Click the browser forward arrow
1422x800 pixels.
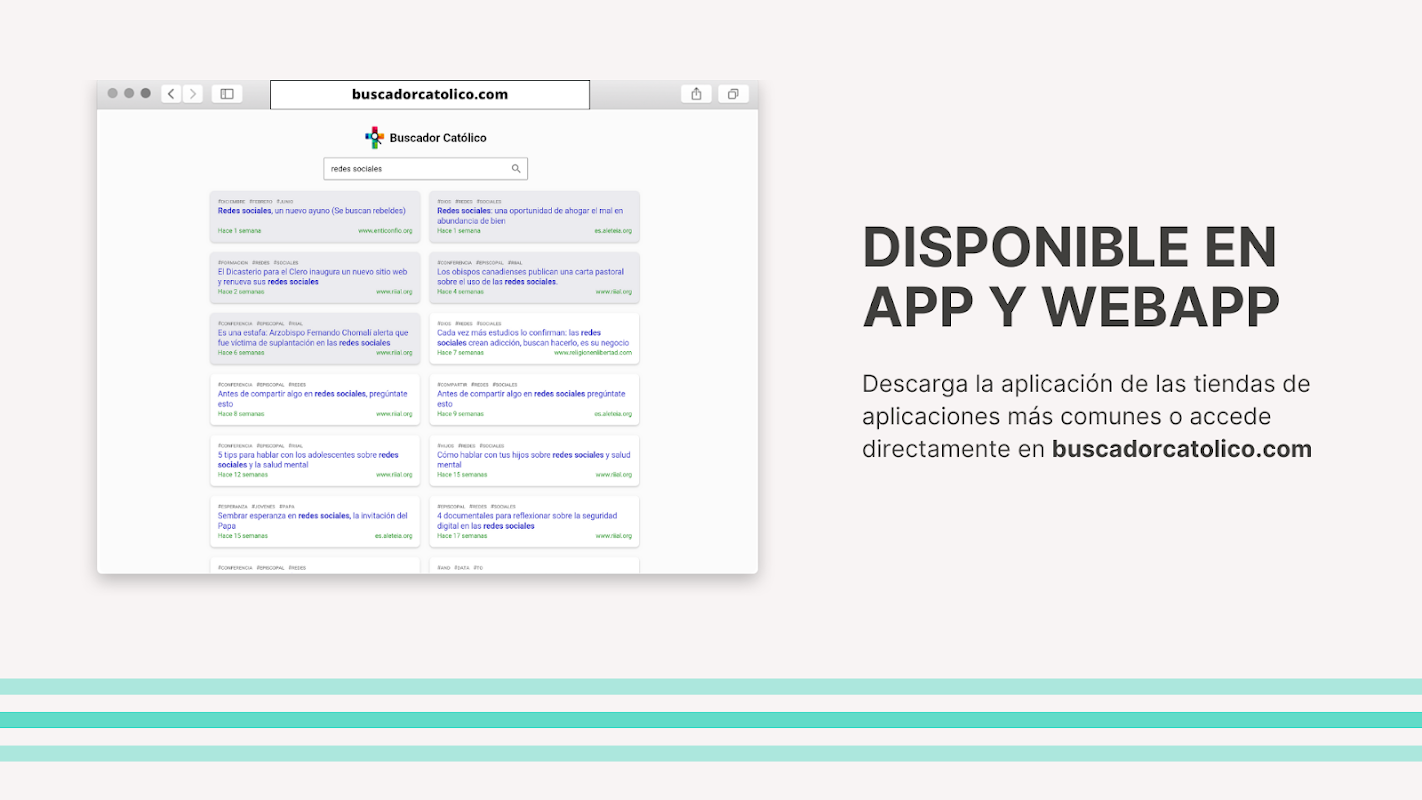pyautogui.click(x=193, y=94)
